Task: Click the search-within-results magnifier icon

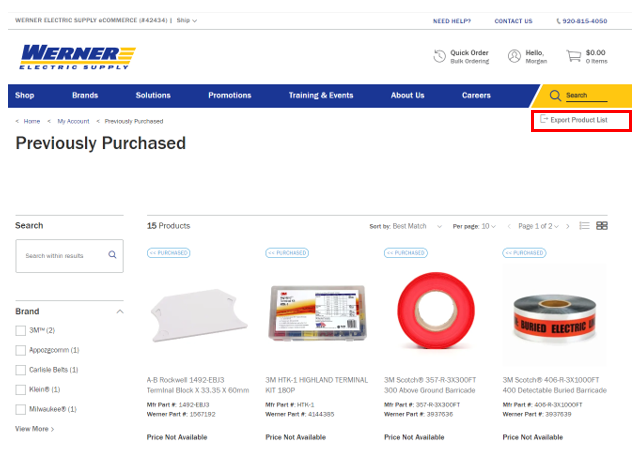Action: [112, 255]
